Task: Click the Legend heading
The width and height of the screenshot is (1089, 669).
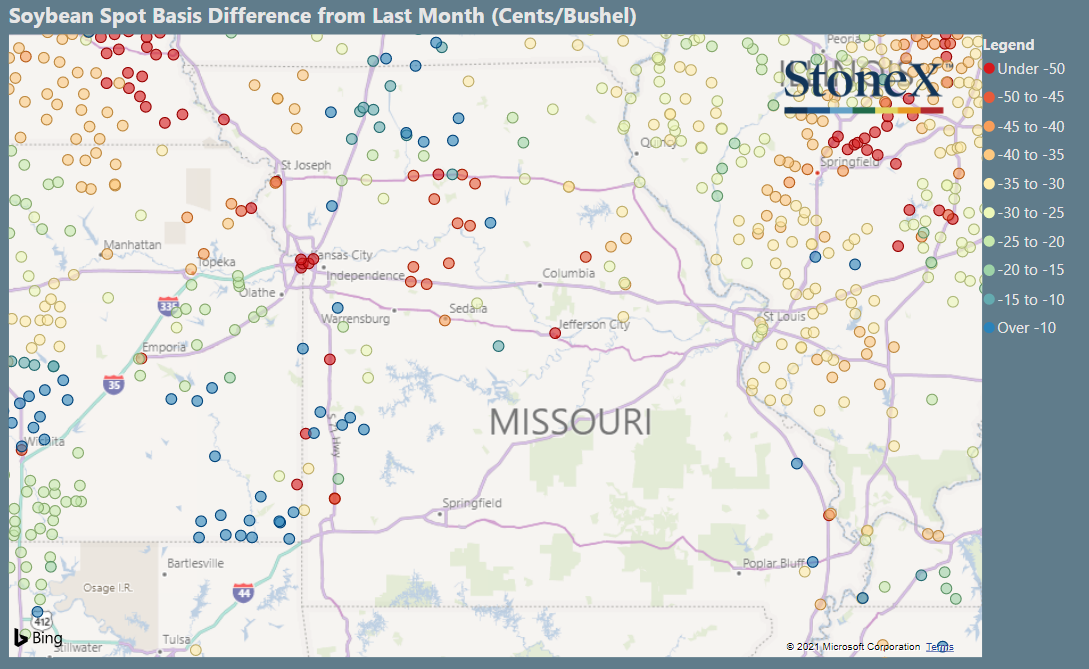Action: point(1008,45)
